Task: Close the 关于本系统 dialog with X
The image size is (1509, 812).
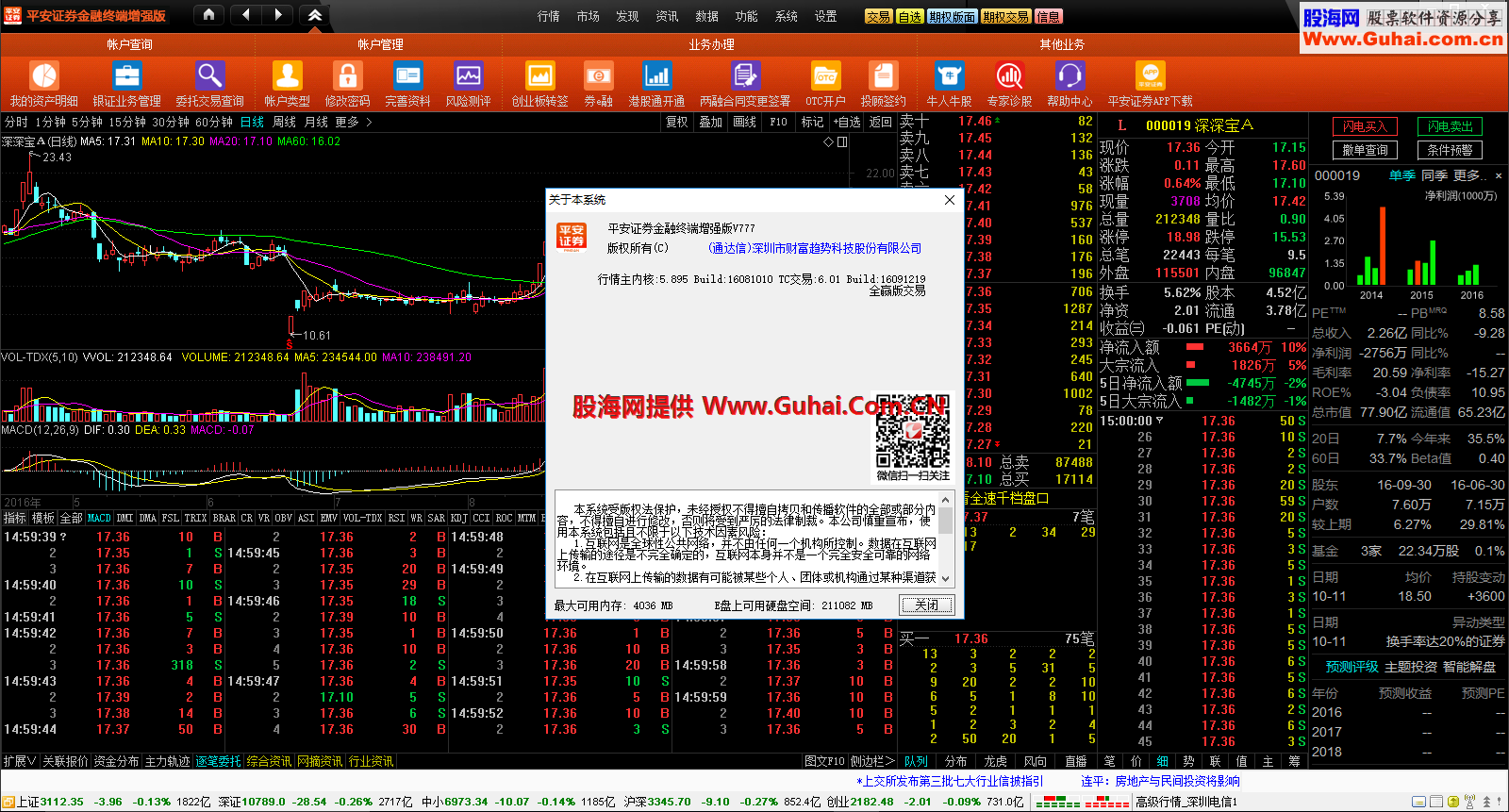Action: [950, 200]
